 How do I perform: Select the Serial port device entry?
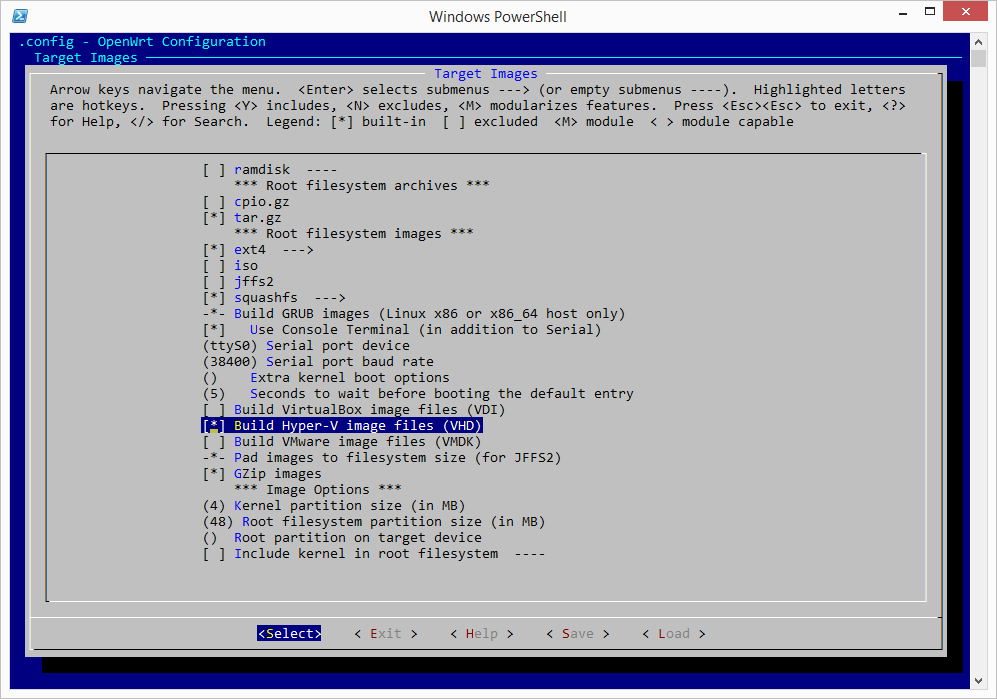click(x=306, y=345)
